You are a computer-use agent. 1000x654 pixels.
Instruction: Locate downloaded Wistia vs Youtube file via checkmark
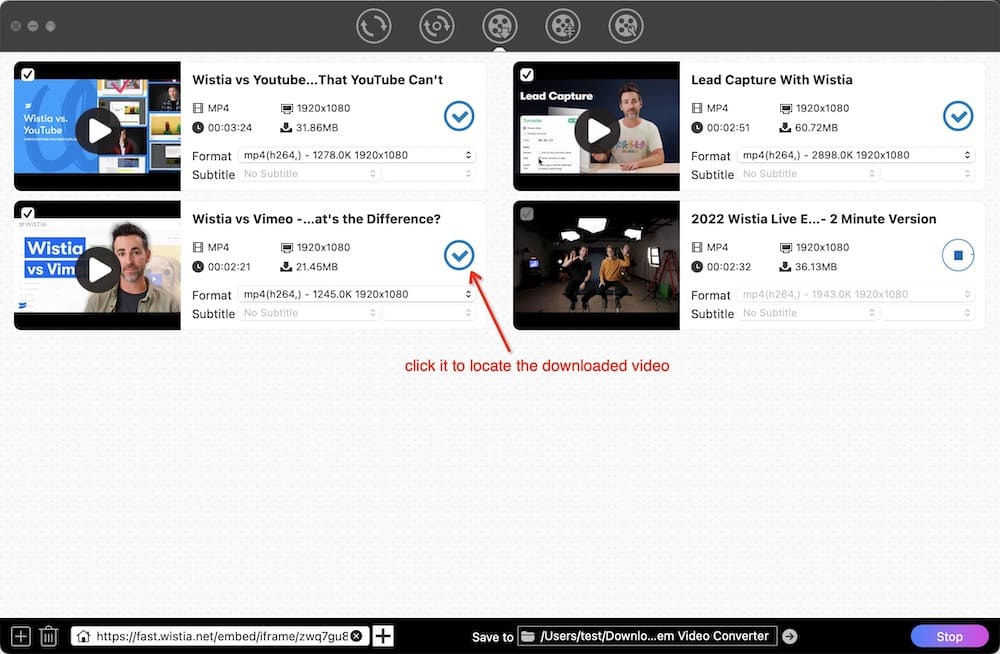[459, 116]
